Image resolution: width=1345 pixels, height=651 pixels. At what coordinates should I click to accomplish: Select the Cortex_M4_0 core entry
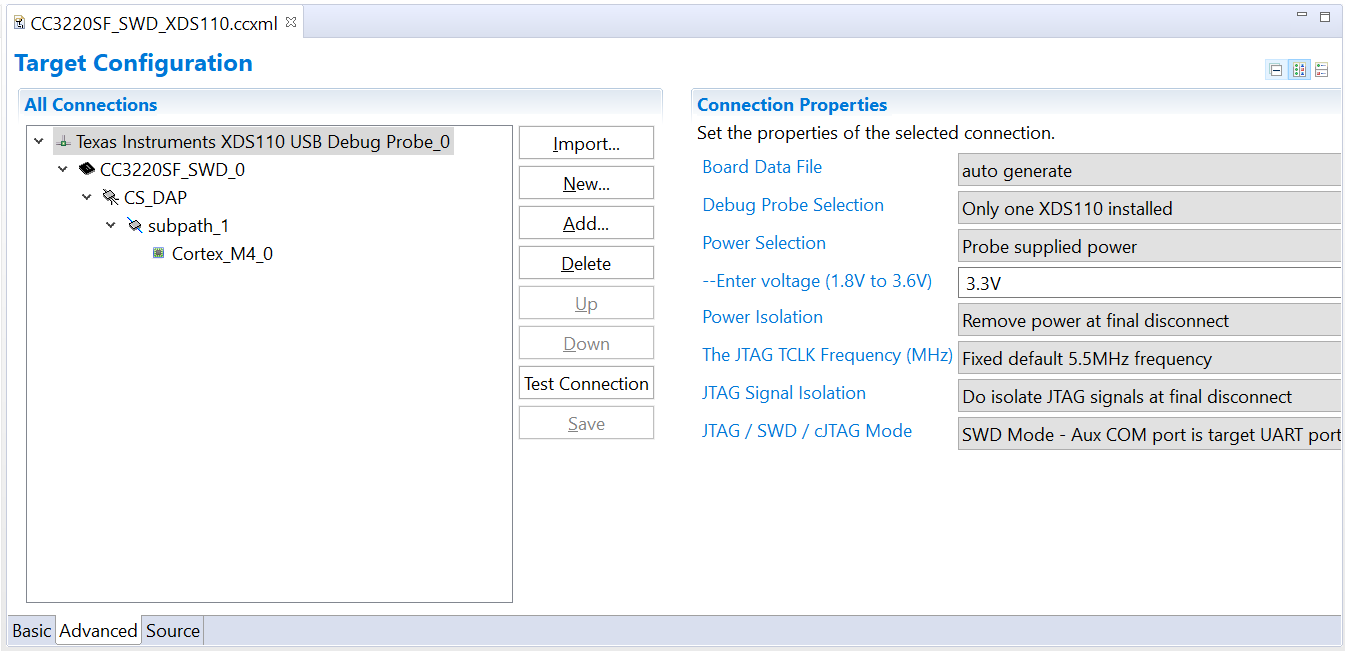[x=222, y=254]
